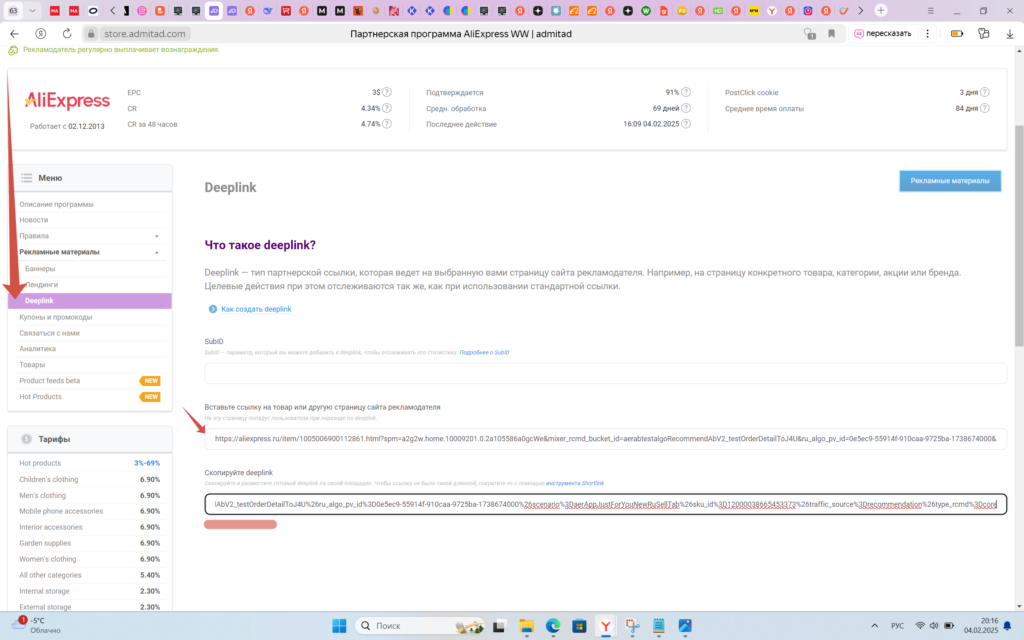The width and height of the screenshot is (1024, 640).
Task: Launch Microsoft Edge from the taskbar
Action: (x=553, y=626)
